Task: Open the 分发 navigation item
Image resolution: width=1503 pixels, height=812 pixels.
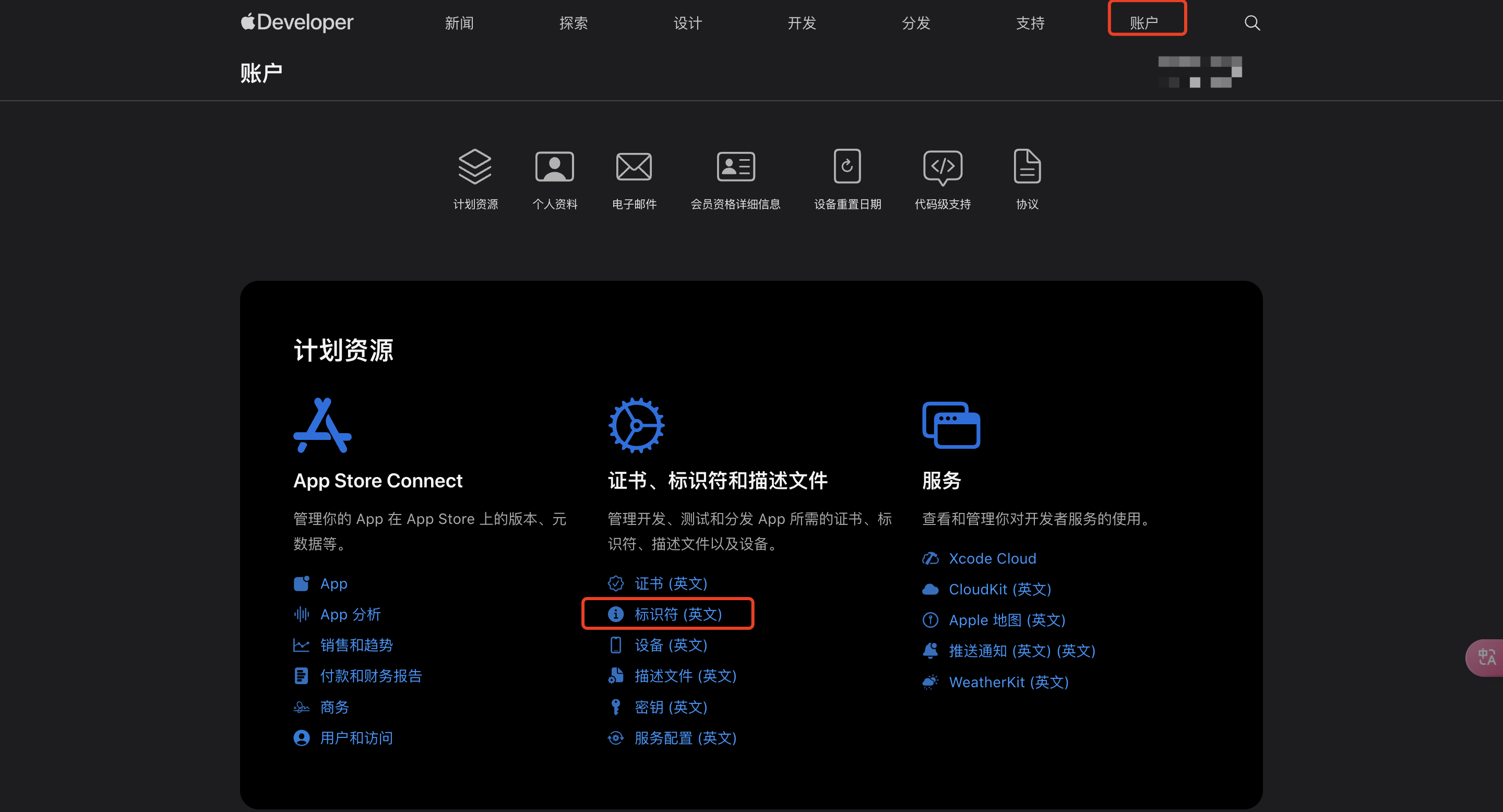Action: [x=915, y=23]
